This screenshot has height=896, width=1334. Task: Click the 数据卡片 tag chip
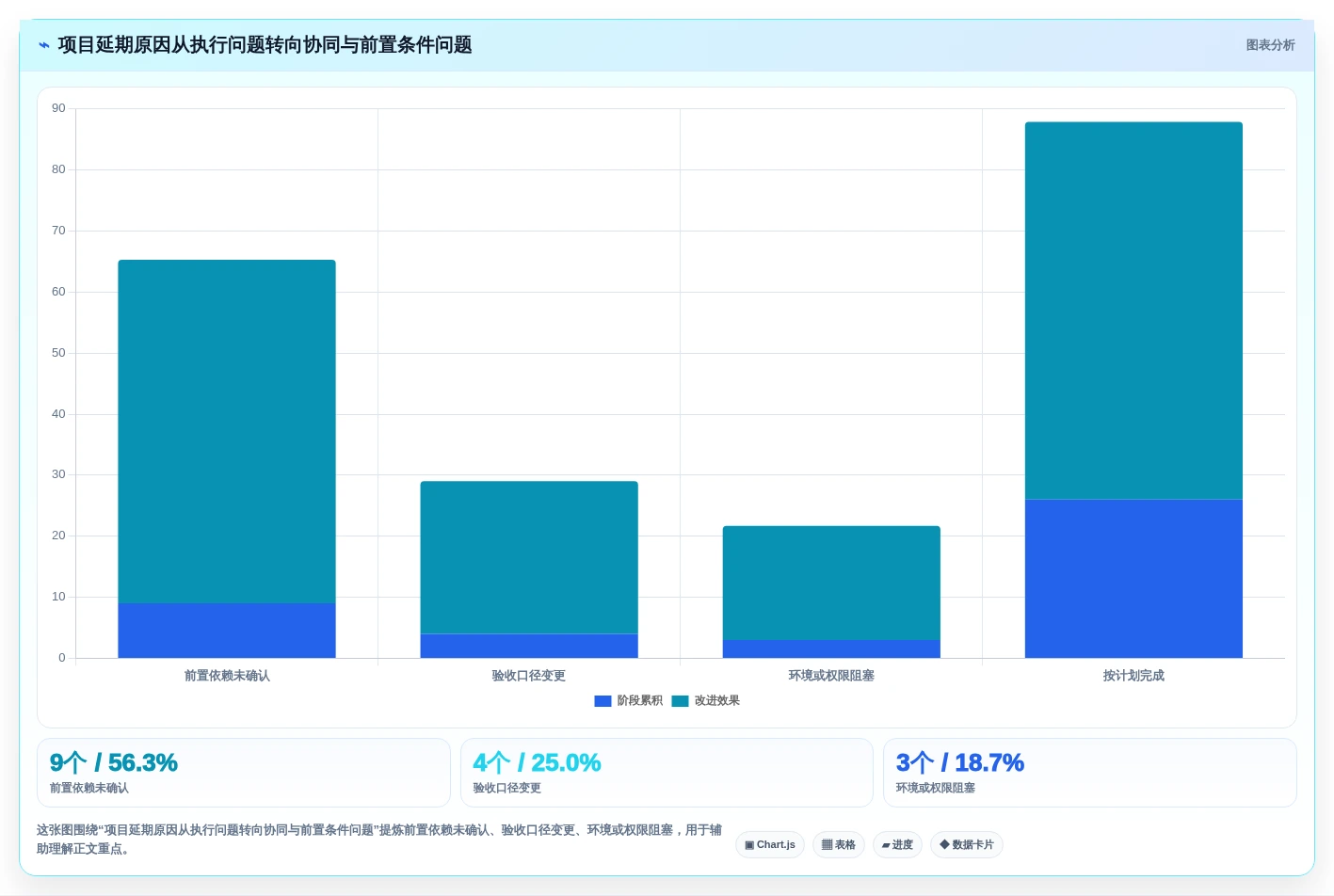967,844
